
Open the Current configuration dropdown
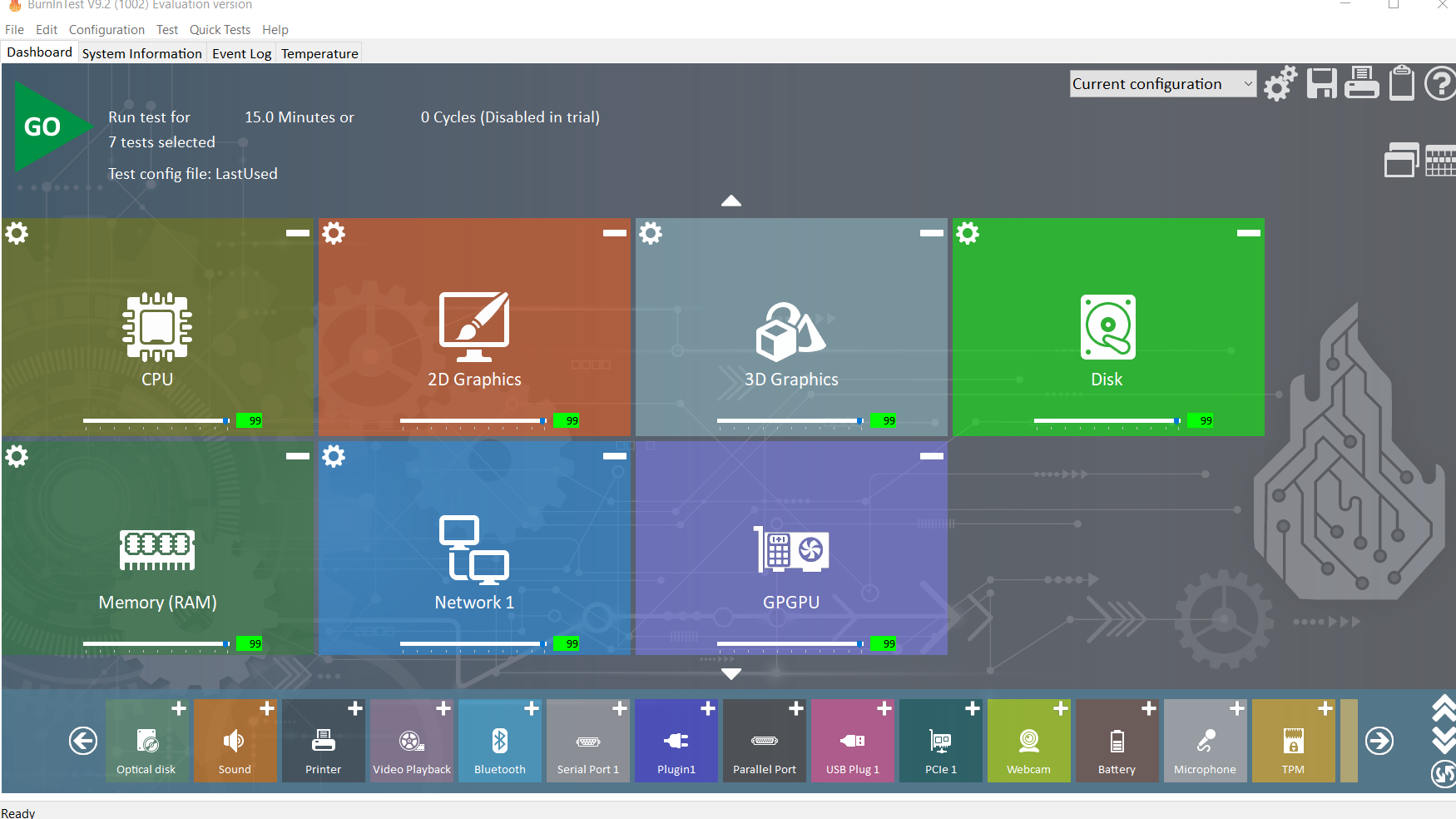click(x=1163, y=84)
